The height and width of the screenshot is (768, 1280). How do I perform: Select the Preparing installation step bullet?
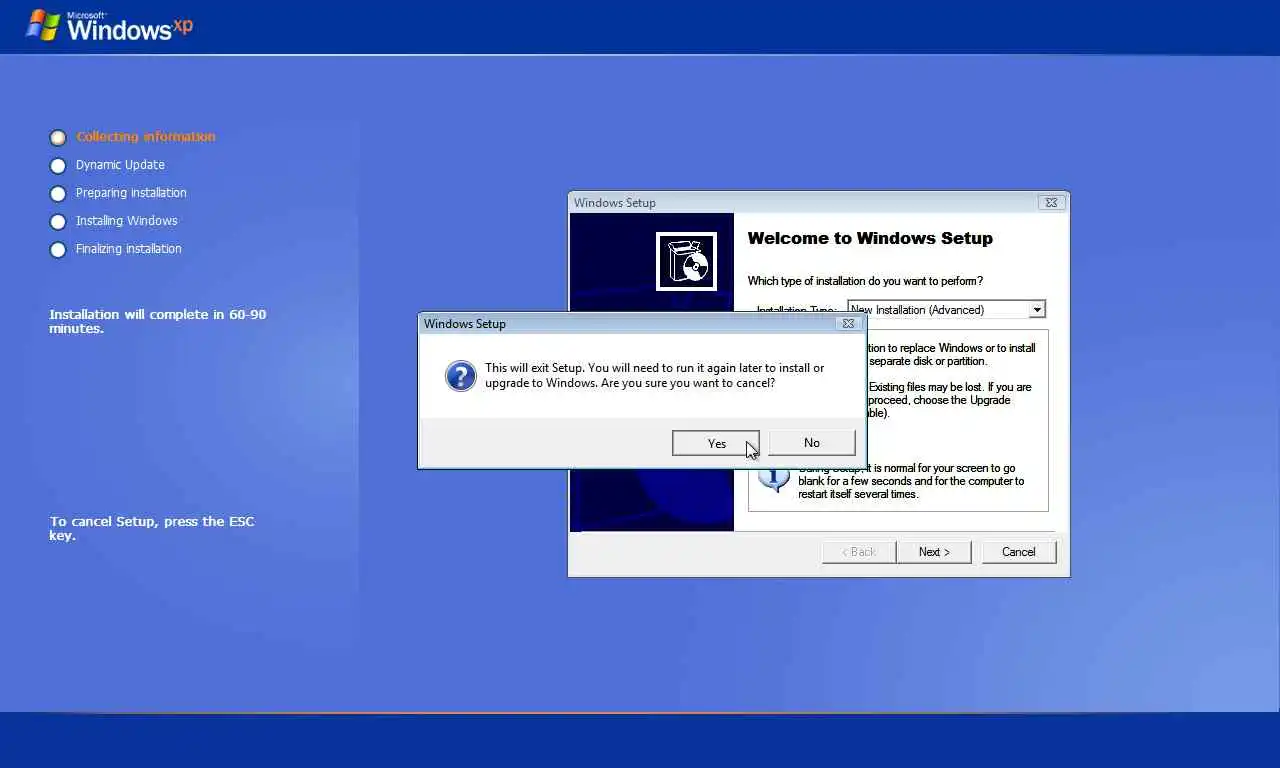tap(58, 193)
